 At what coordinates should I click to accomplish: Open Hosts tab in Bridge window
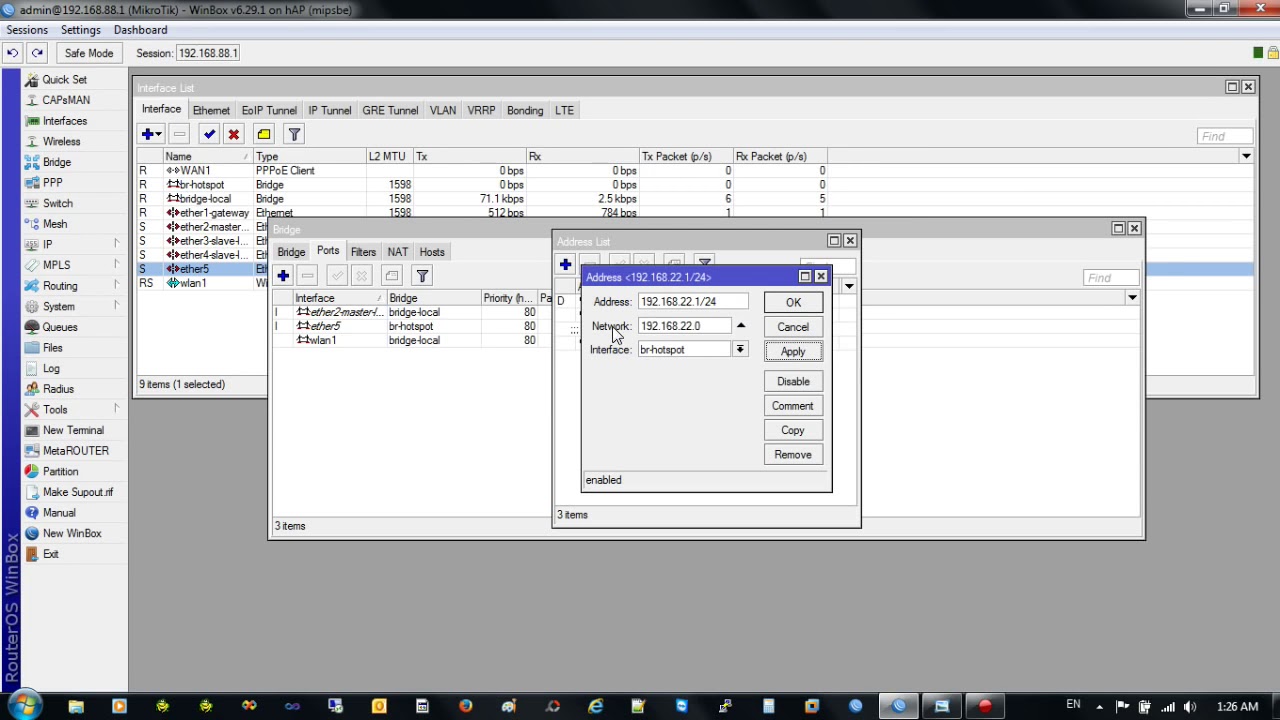(x=432, y=252)
